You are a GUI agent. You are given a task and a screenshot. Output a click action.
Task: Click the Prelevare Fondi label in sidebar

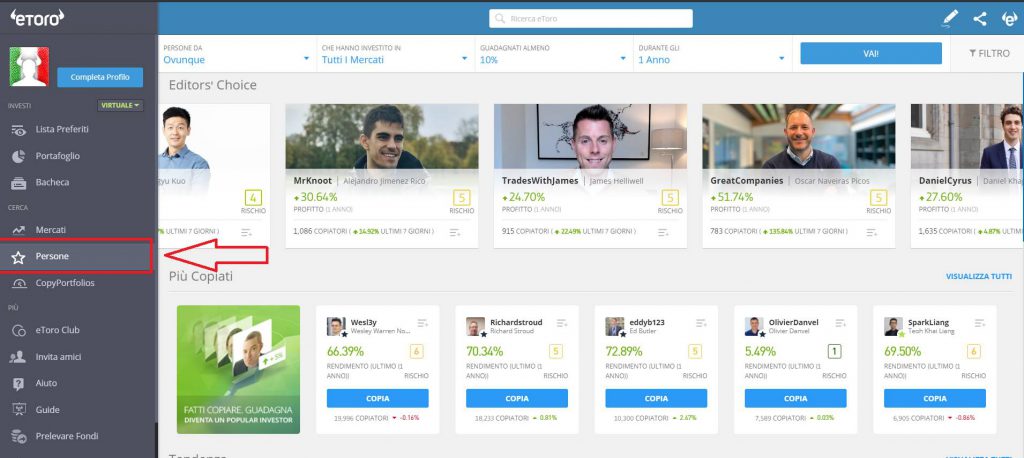(x=67, y=436)
